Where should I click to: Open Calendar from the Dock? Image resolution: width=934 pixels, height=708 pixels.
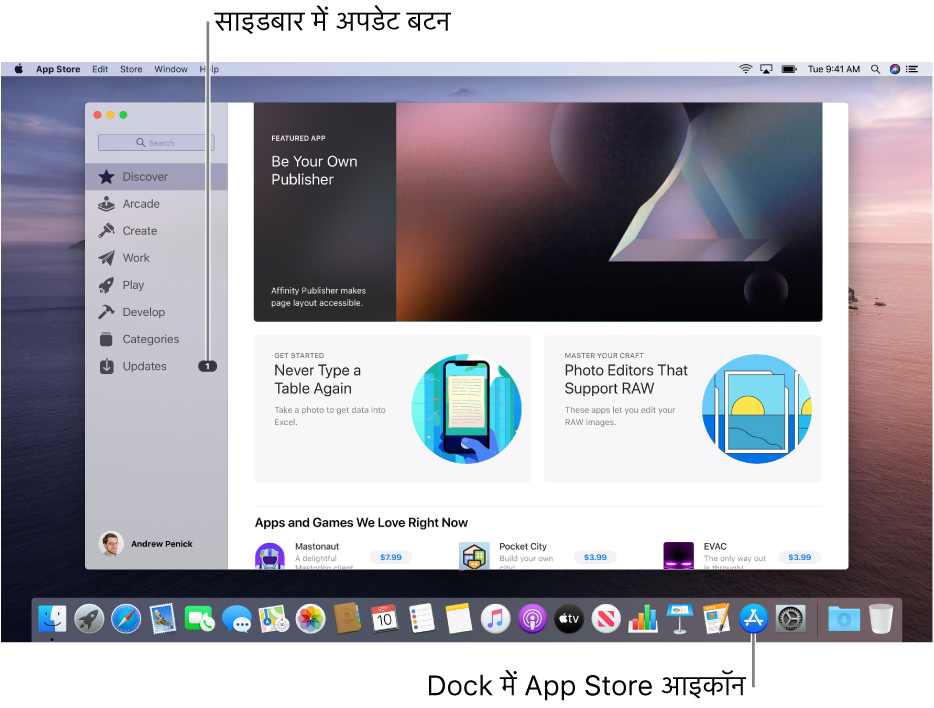point(384,619)
